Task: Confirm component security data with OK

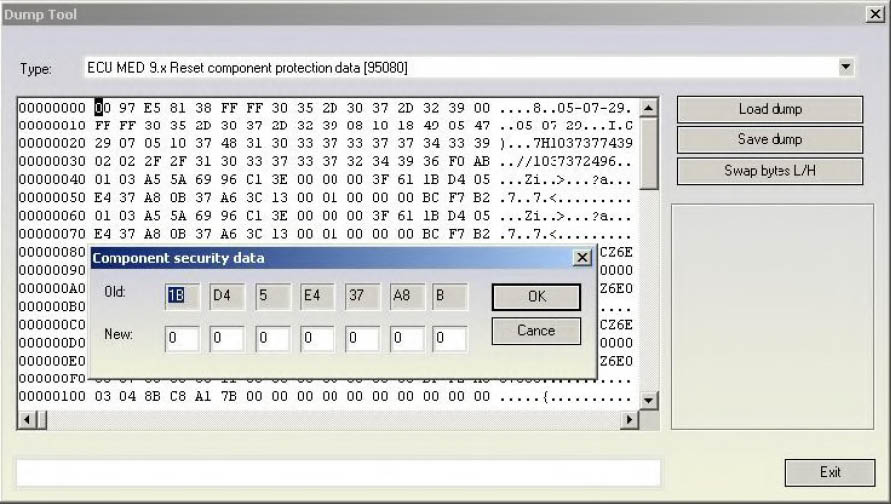Action: point(536,297)
